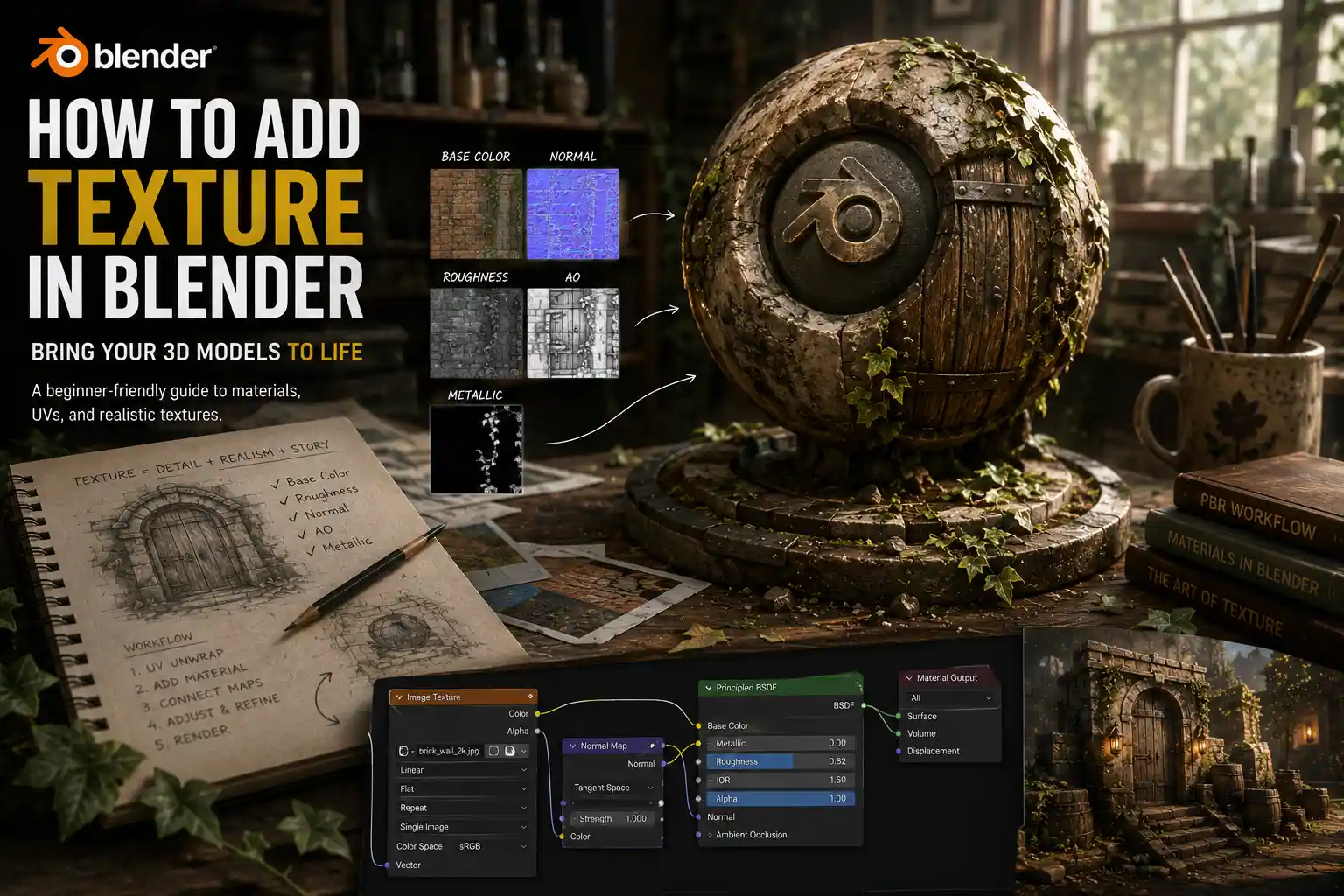Select the AO texture thumbnail
1344x896 pixels.
click(x=573, y=333)
